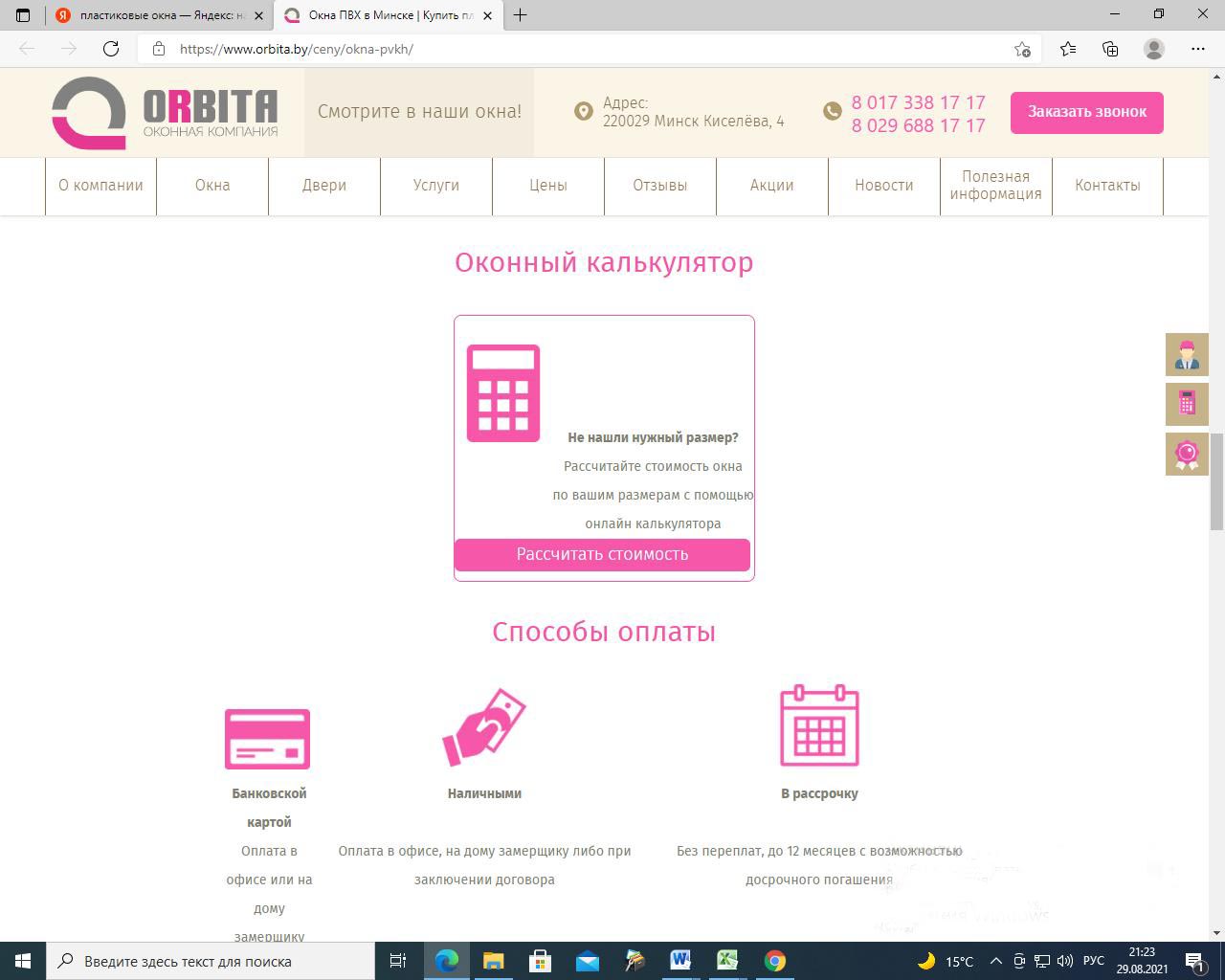Image resolution: width=1225 pixels, height=980 pixels.
Task: Open the consultant icon in right sidebar
Action: point(1187,355)
